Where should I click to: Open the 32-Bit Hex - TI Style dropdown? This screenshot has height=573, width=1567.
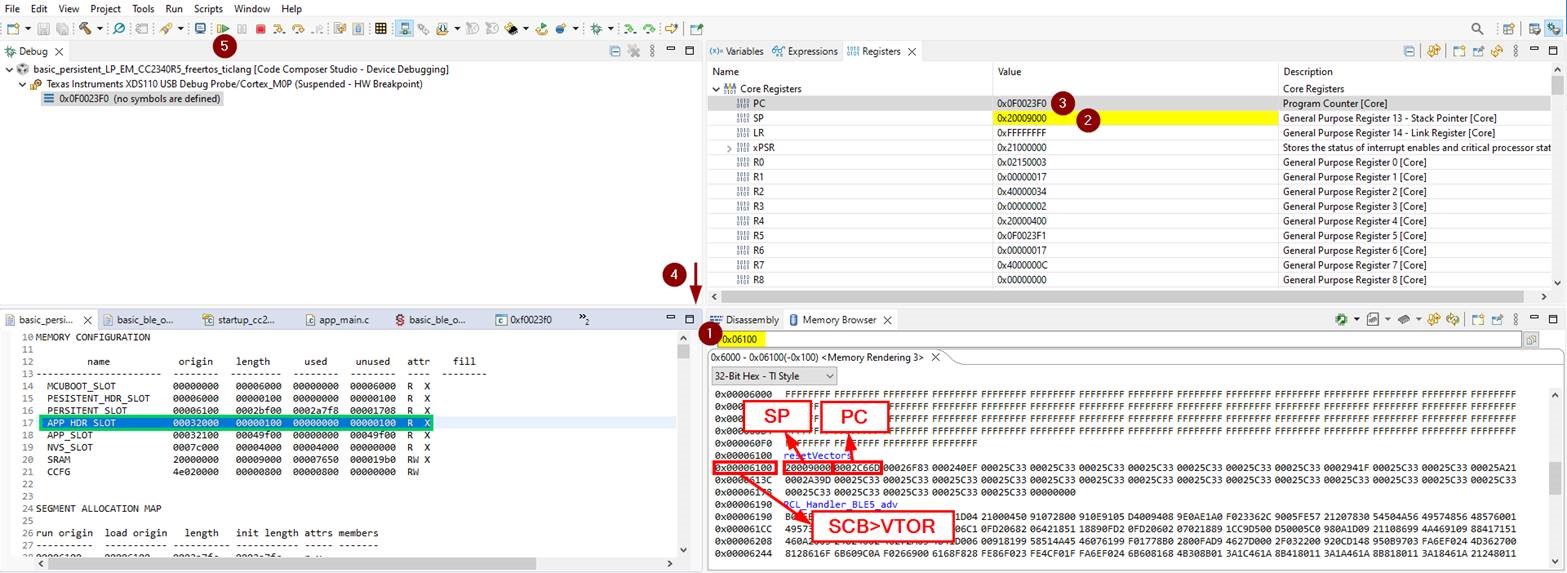point(773,376)
